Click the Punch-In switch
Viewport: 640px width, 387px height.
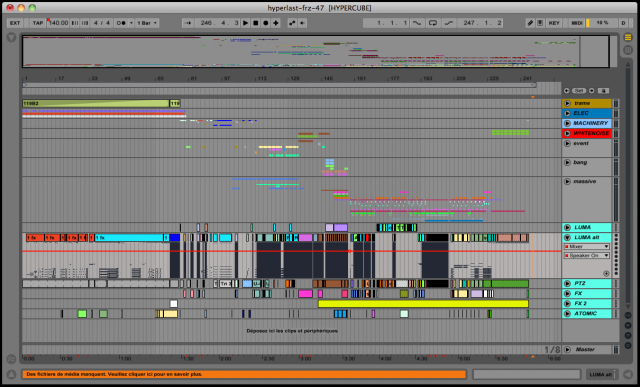click(x=417, y=23)
